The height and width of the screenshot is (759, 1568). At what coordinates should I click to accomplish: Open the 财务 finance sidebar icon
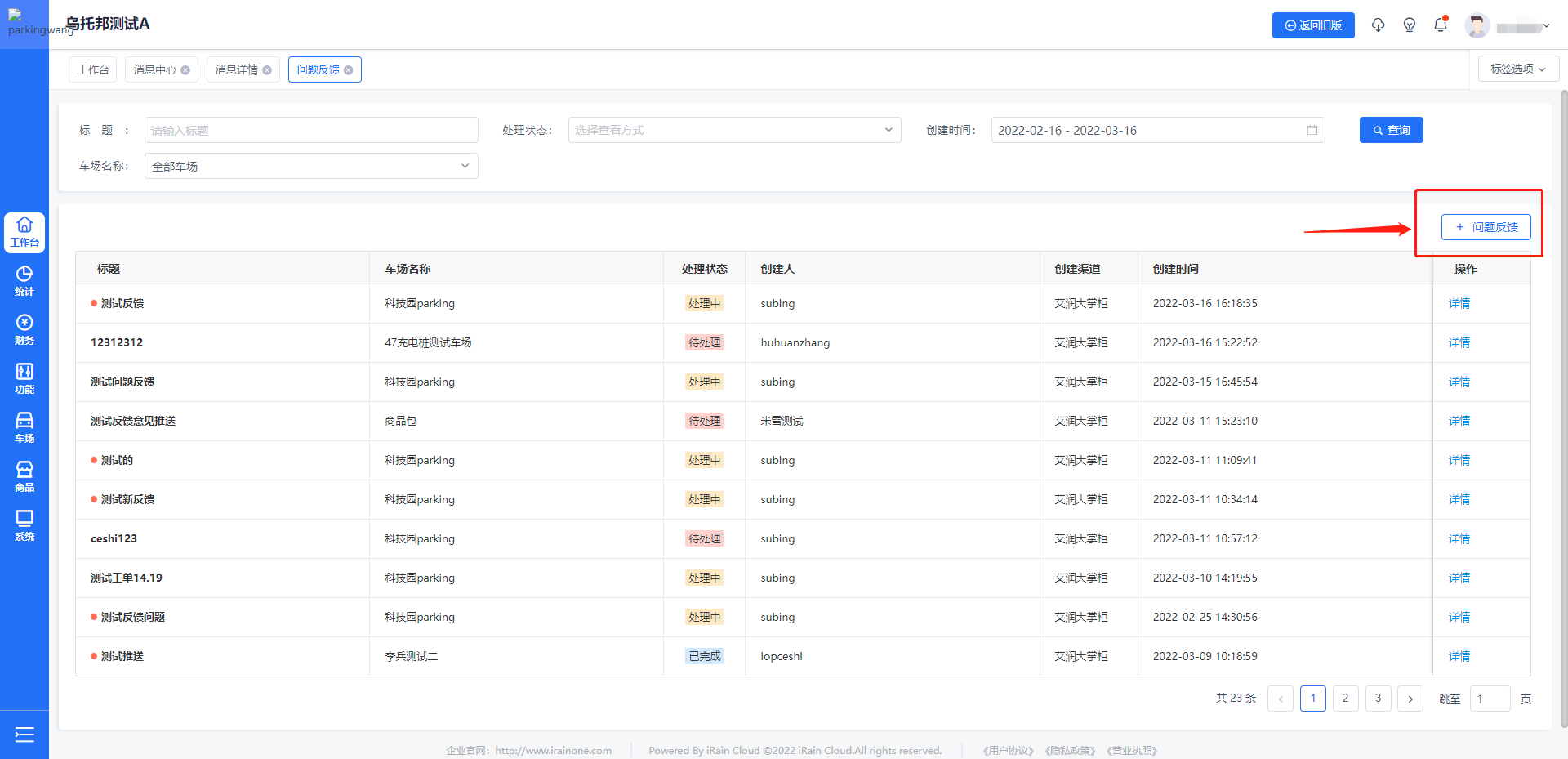(x=24, y=329)
